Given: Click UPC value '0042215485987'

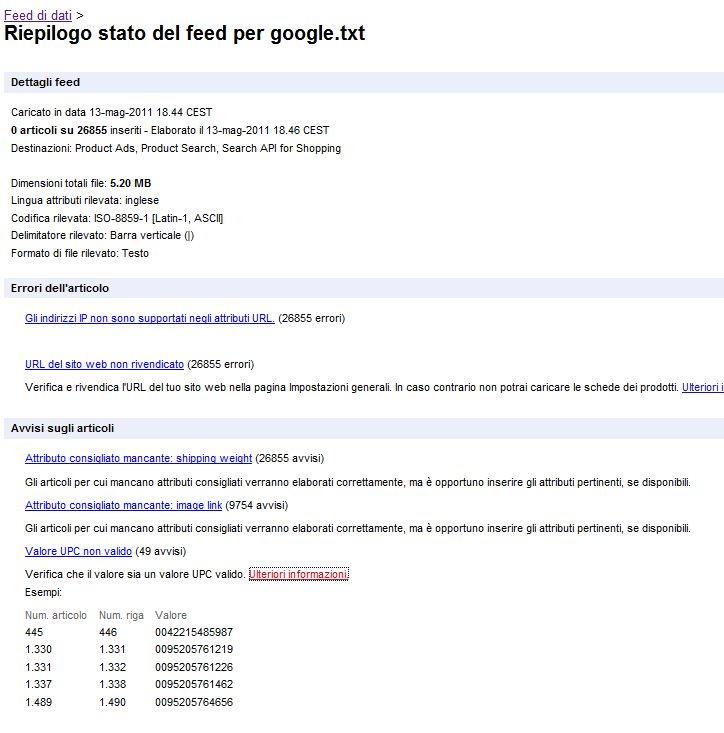Looking at the screenshot, I should point(194,632).
